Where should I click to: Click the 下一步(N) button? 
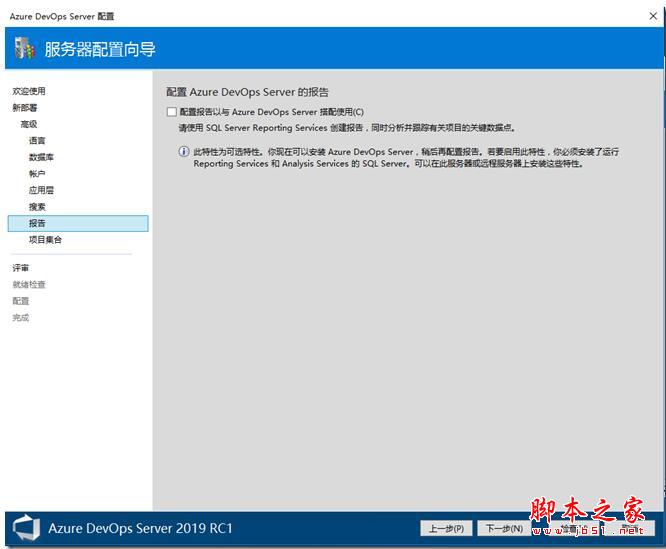coord(504,529)
